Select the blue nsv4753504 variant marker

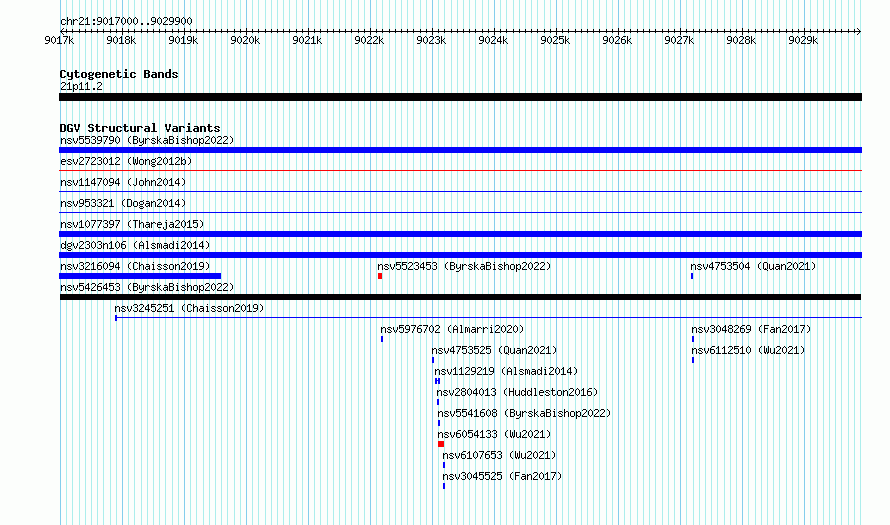point(692,276)
